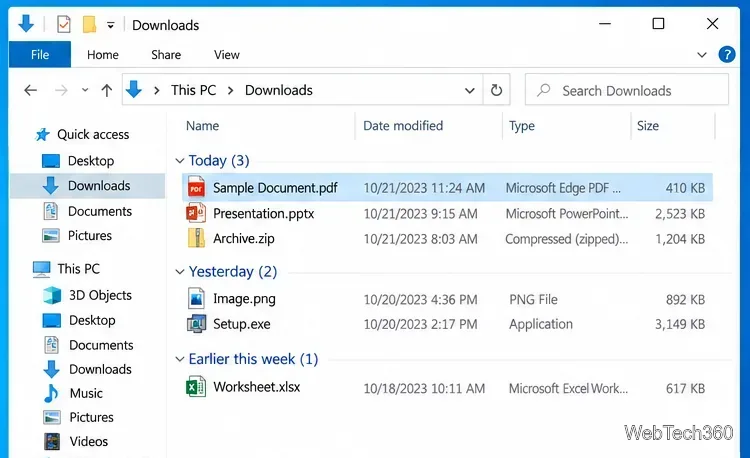Click the Downloads arrow icon under This PC

52,369
